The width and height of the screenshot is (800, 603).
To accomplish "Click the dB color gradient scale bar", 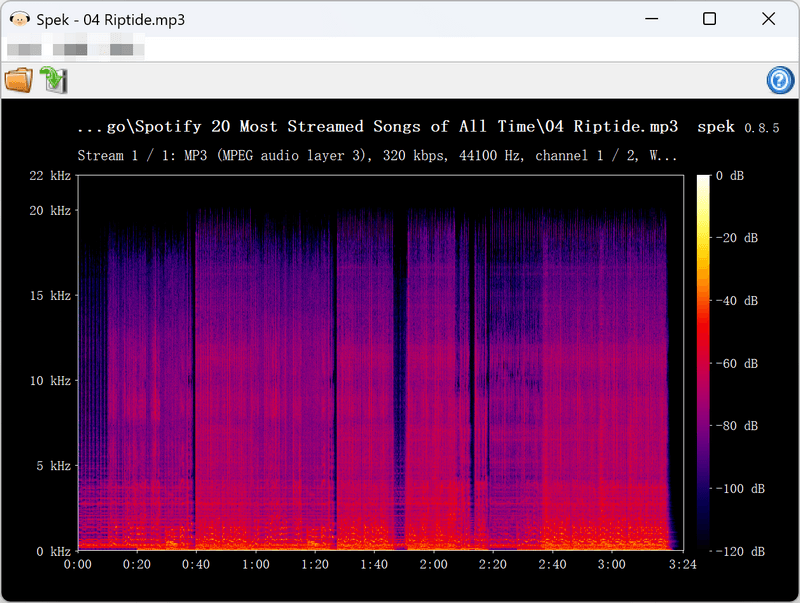I will coord(704,363).
